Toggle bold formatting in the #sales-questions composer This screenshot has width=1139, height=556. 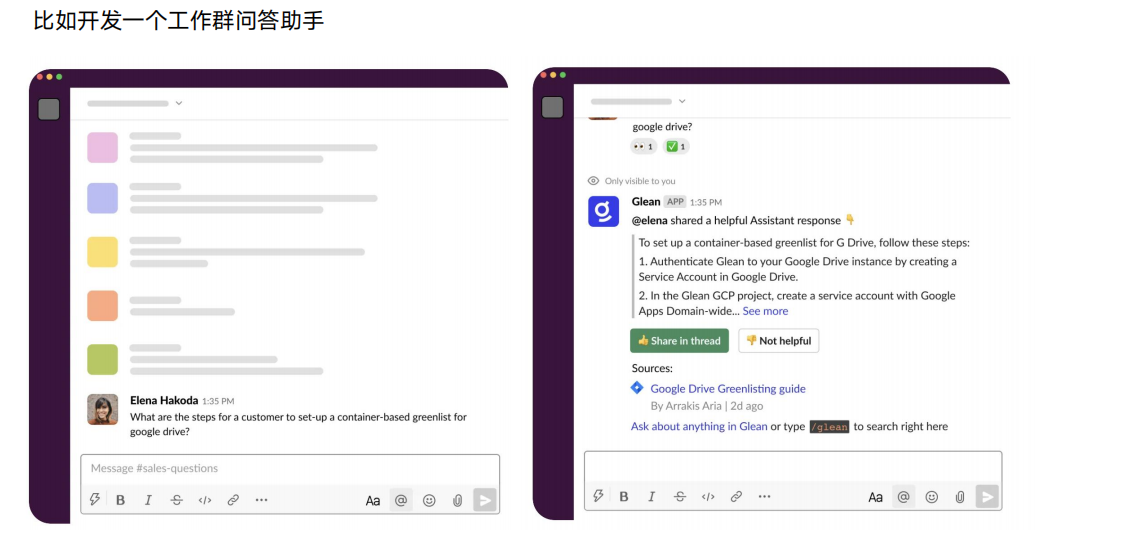pos(120,500)
